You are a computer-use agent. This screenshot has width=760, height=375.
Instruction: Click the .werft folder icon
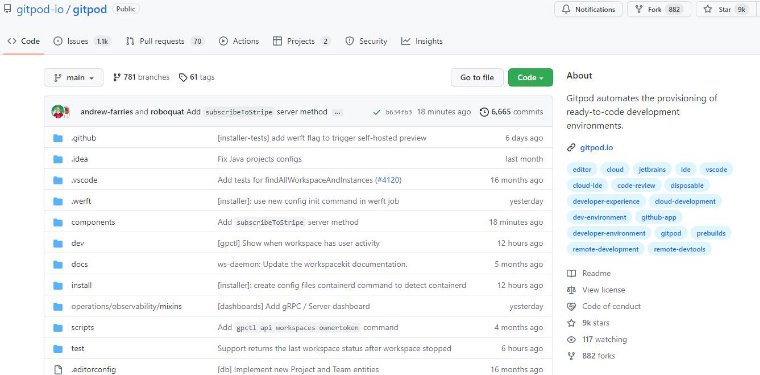[58, 201]
